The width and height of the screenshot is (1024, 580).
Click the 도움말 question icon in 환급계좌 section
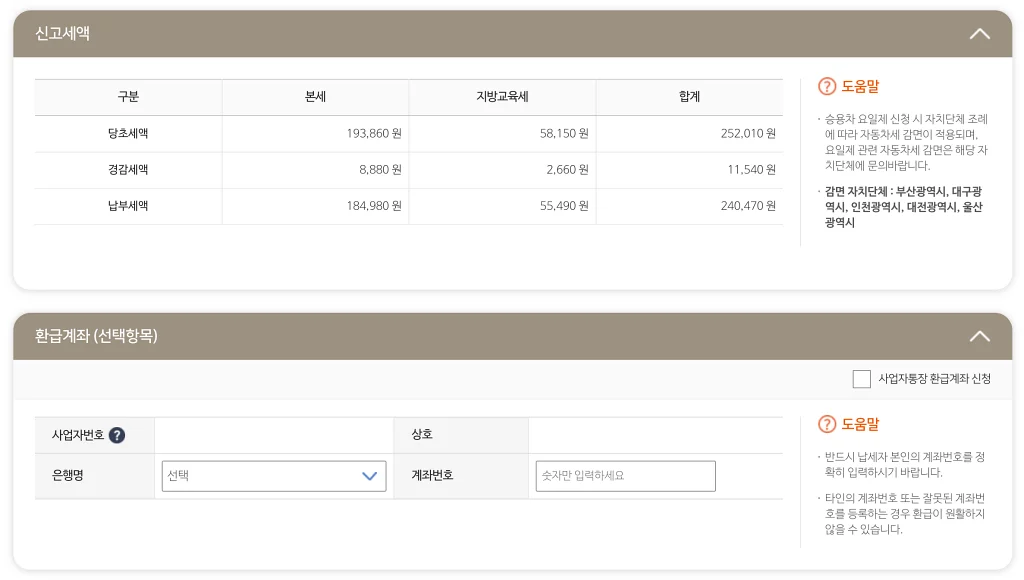[827, 424]
